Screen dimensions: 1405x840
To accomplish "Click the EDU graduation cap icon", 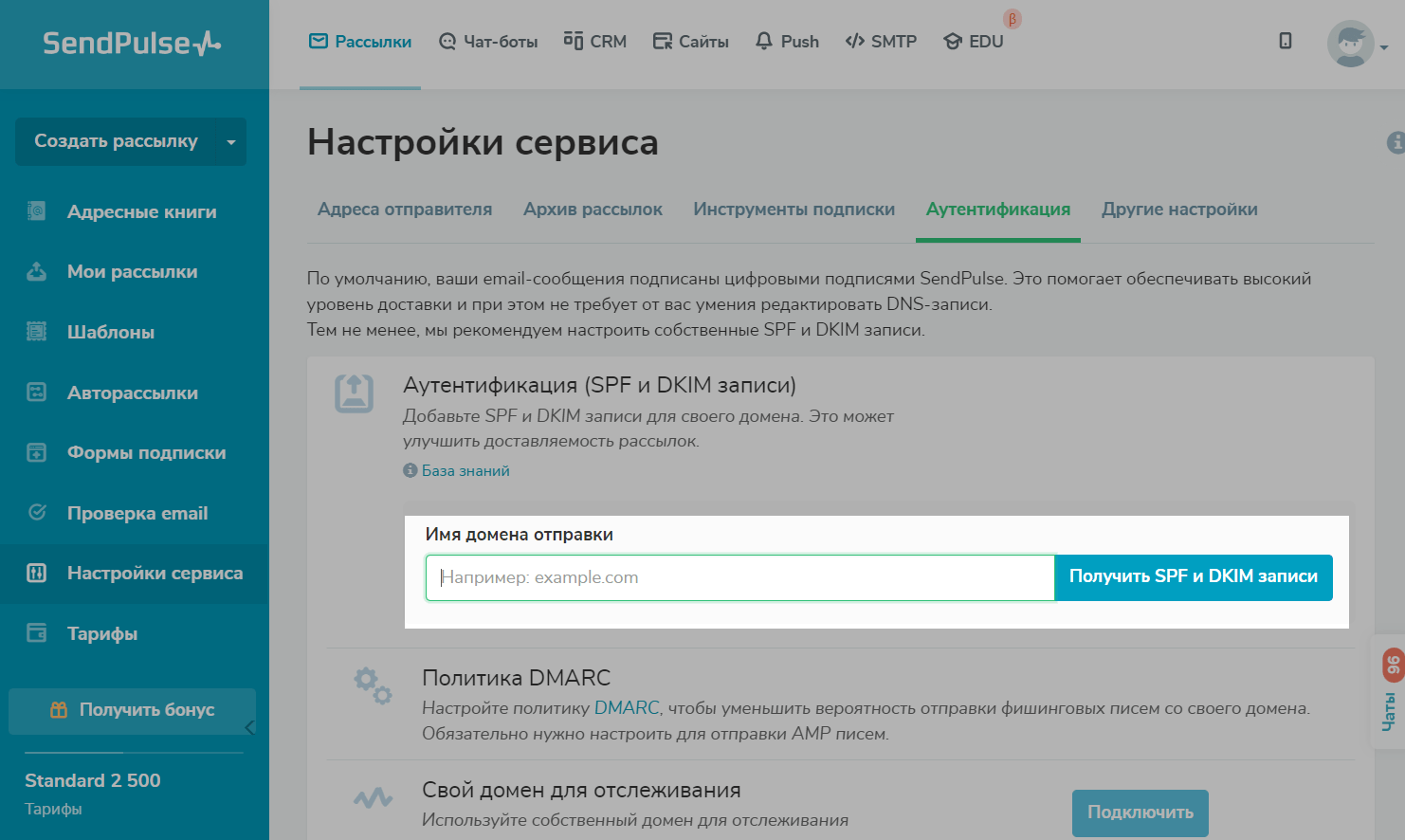I will 953,41.
